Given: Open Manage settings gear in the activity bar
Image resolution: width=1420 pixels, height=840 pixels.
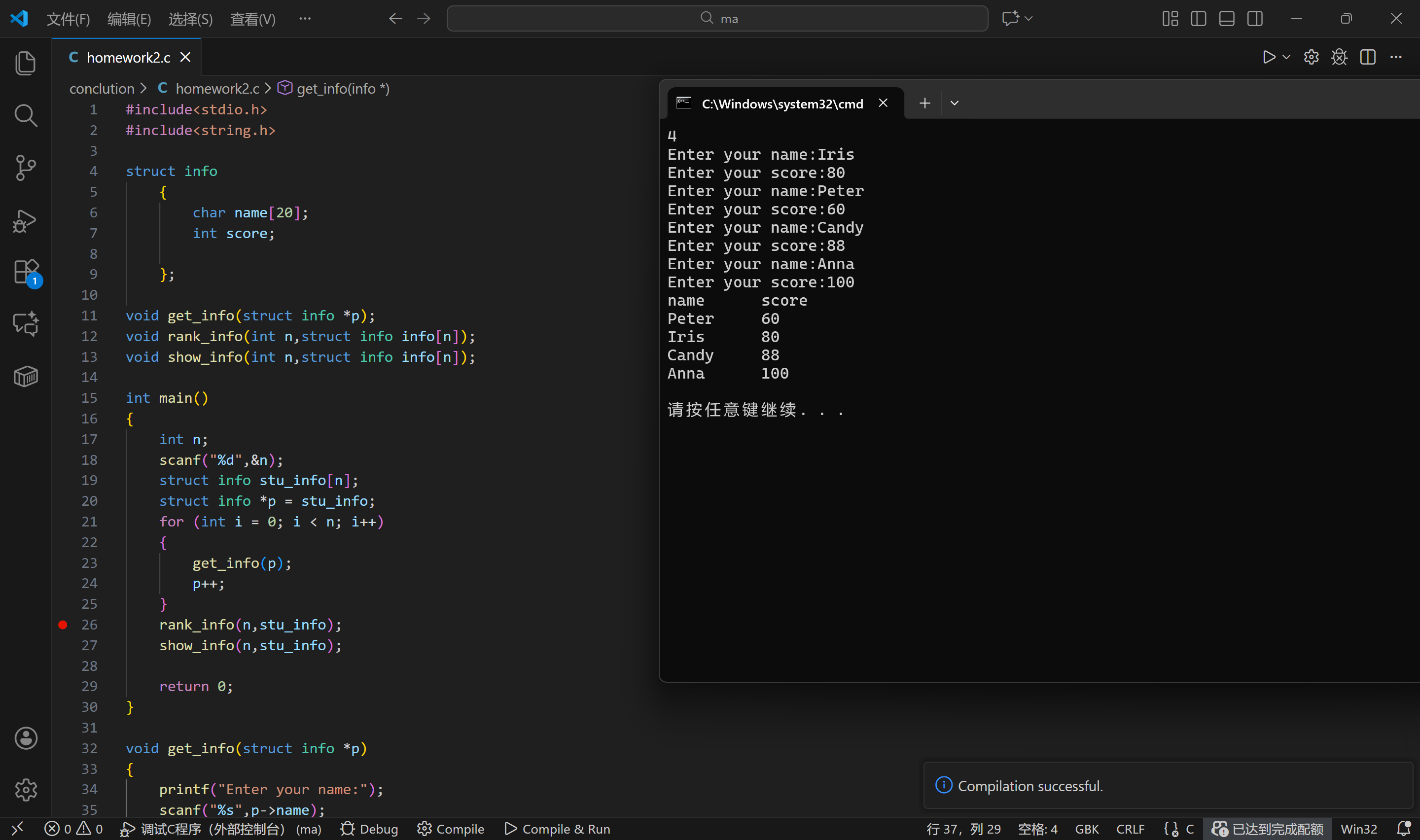Looking at the screenshot, I should pos(26,790).
